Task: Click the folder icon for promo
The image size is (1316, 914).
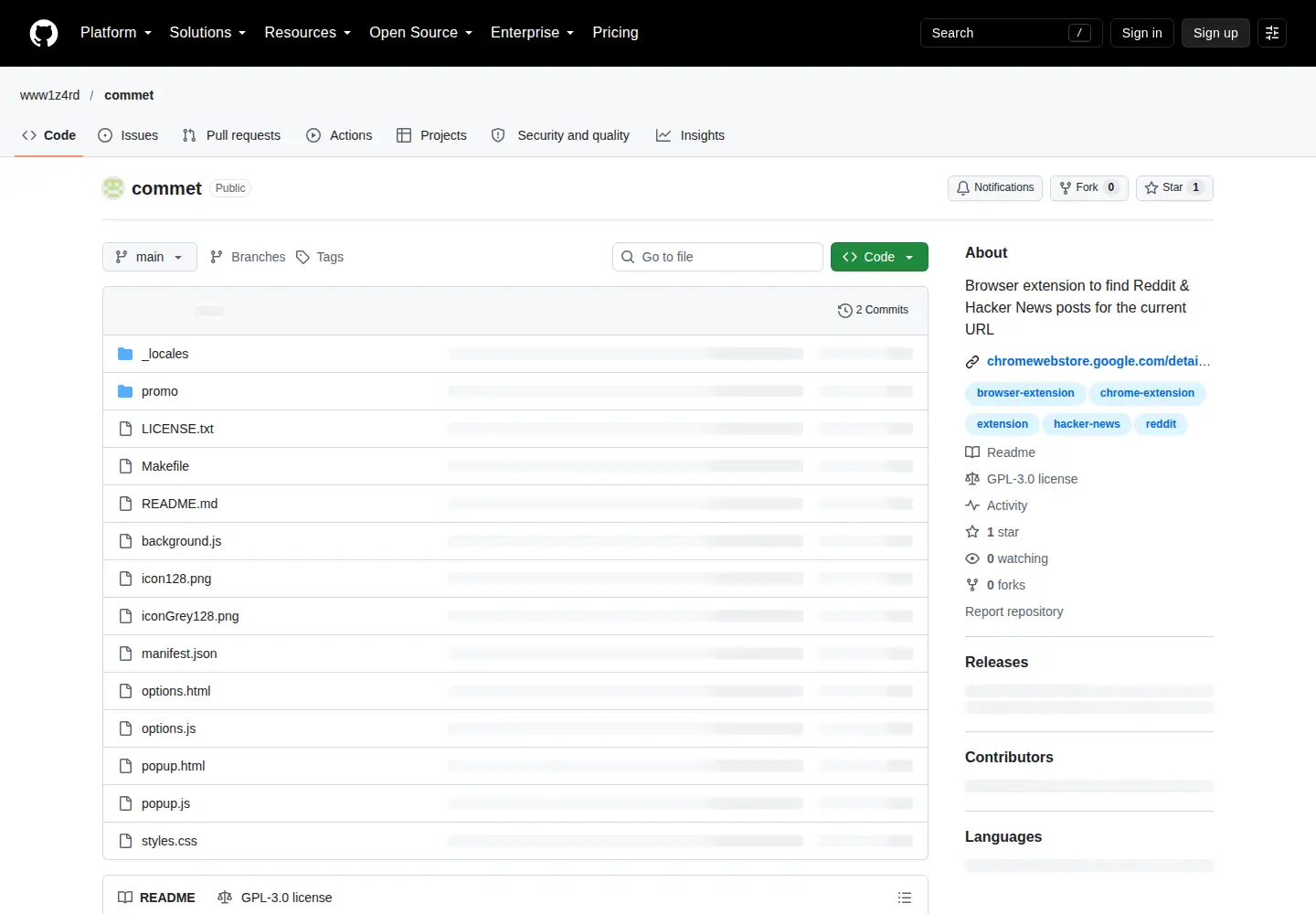Action: [x=125, y=391]
